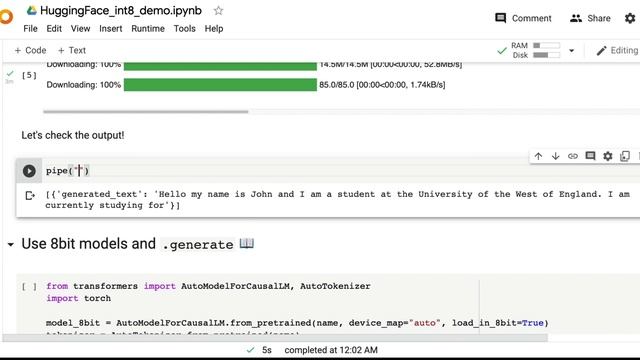The image size is (640, 360).
Task: Click the pencil Editing icon
Action: click(601, 51)
